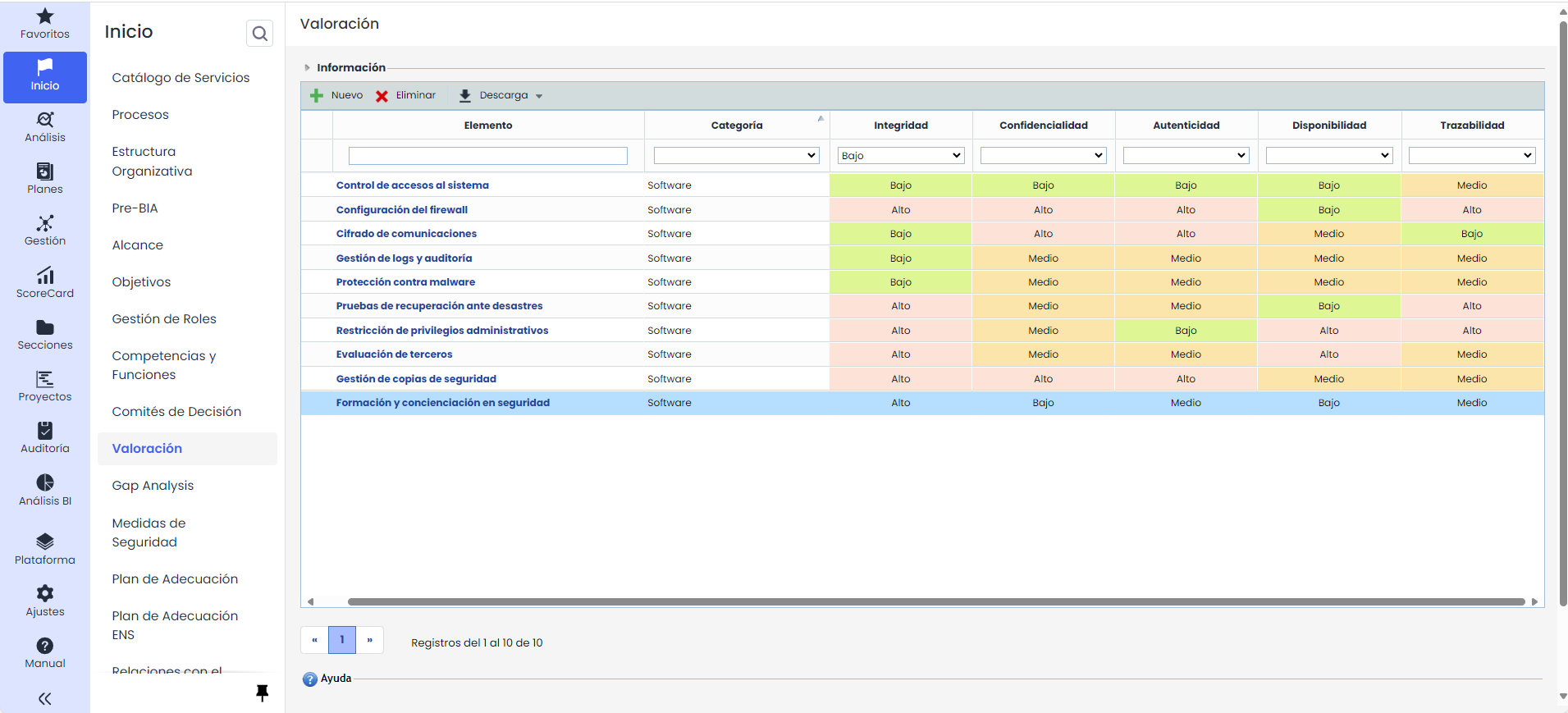Open the Manual help icon
This screenshot has height=713, width=1568.
(45, 646)
